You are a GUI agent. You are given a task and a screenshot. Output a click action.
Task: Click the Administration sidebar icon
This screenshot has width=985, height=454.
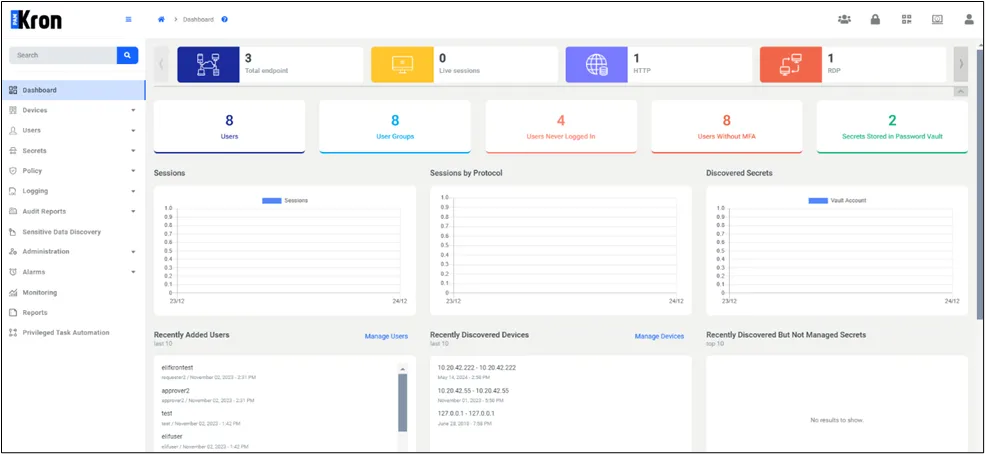(x=13, y=252)
